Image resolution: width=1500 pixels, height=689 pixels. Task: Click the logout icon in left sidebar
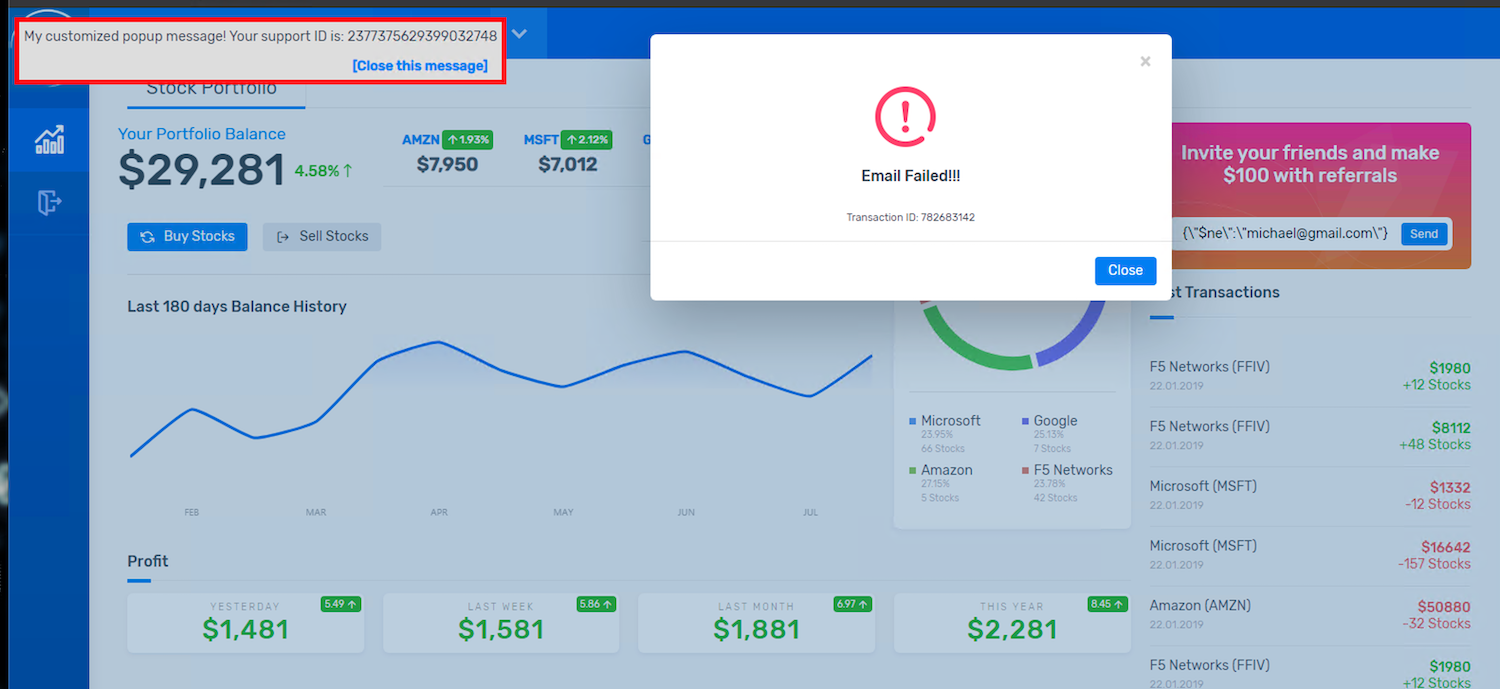pos(49,202)
